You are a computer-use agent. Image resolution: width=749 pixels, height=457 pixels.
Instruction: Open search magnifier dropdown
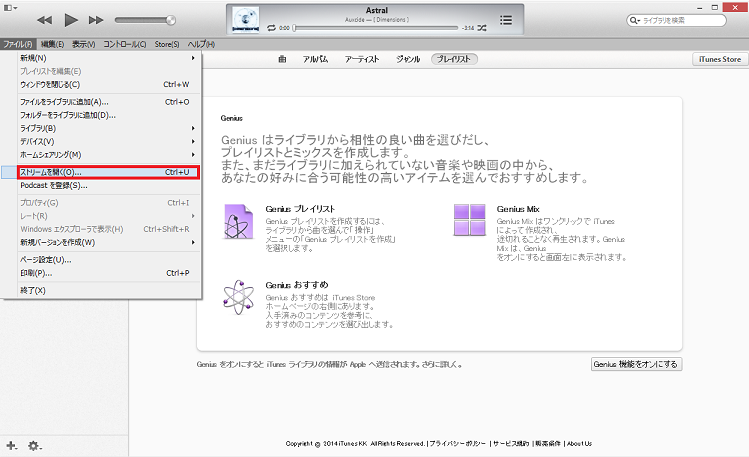635,21
